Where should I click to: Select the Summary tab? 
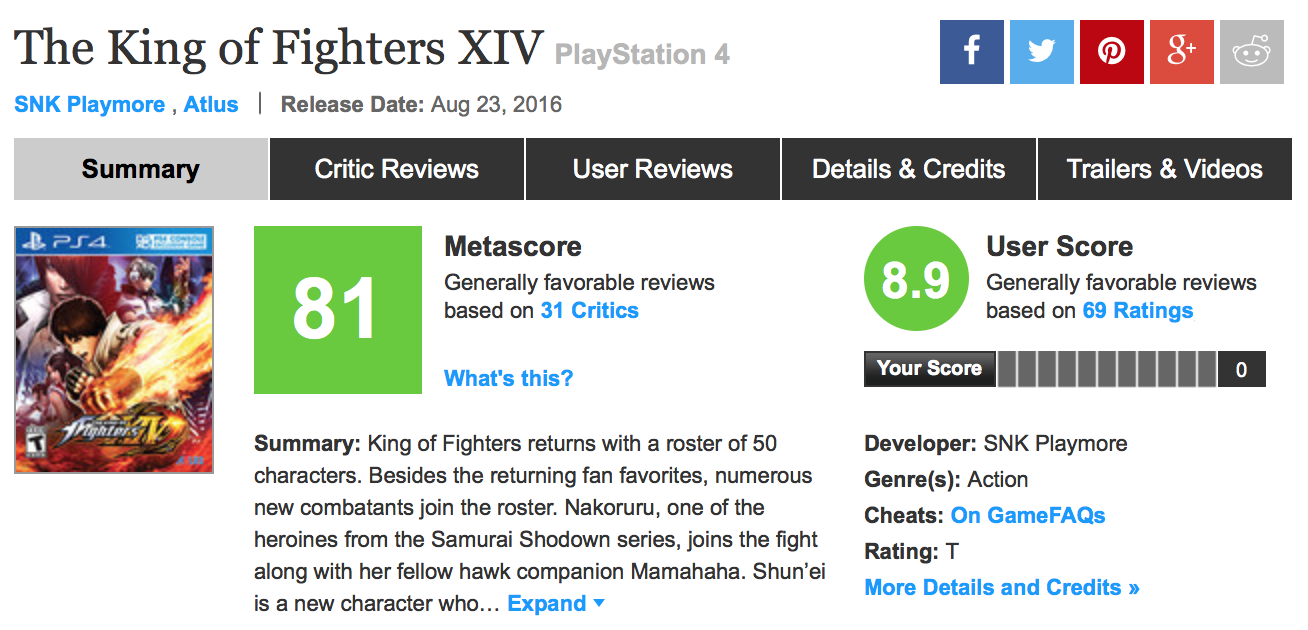(140, 169)
